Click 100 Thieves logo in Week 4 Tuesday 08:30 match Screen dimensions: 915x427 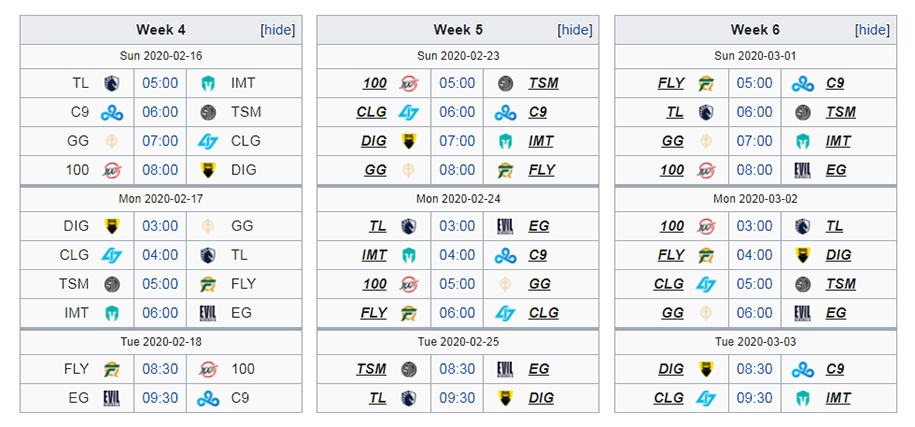coord(208,369)
